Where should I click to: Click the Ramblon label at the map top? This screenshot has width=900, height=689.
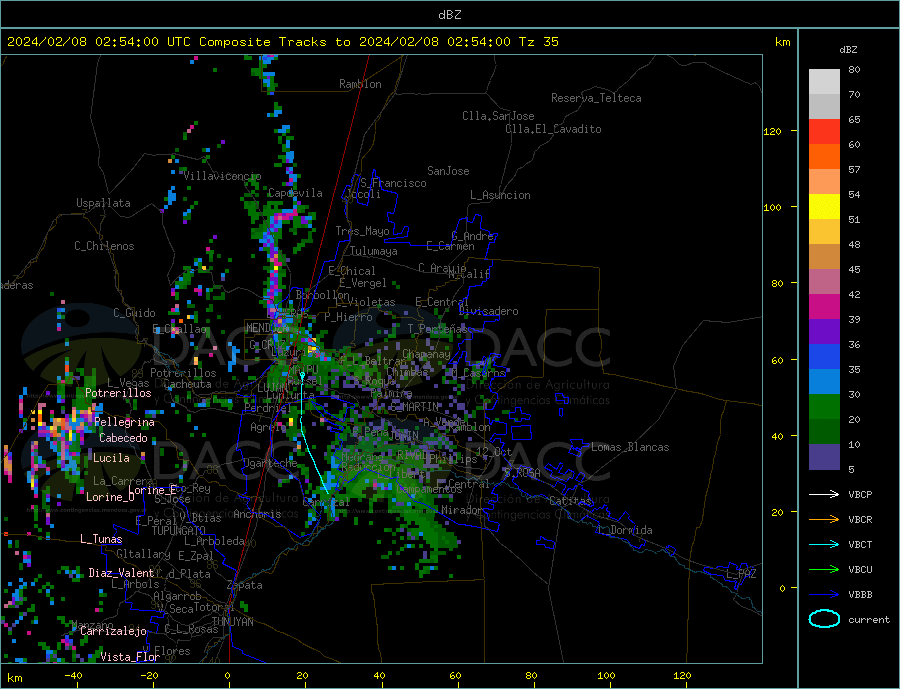pyautogui.click(x=360, y=84)
